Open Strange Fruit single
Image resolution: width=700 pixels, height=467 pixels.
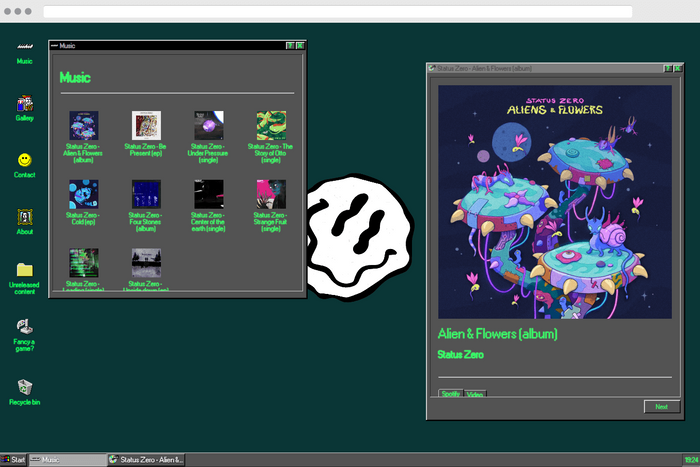pos(271,194)
